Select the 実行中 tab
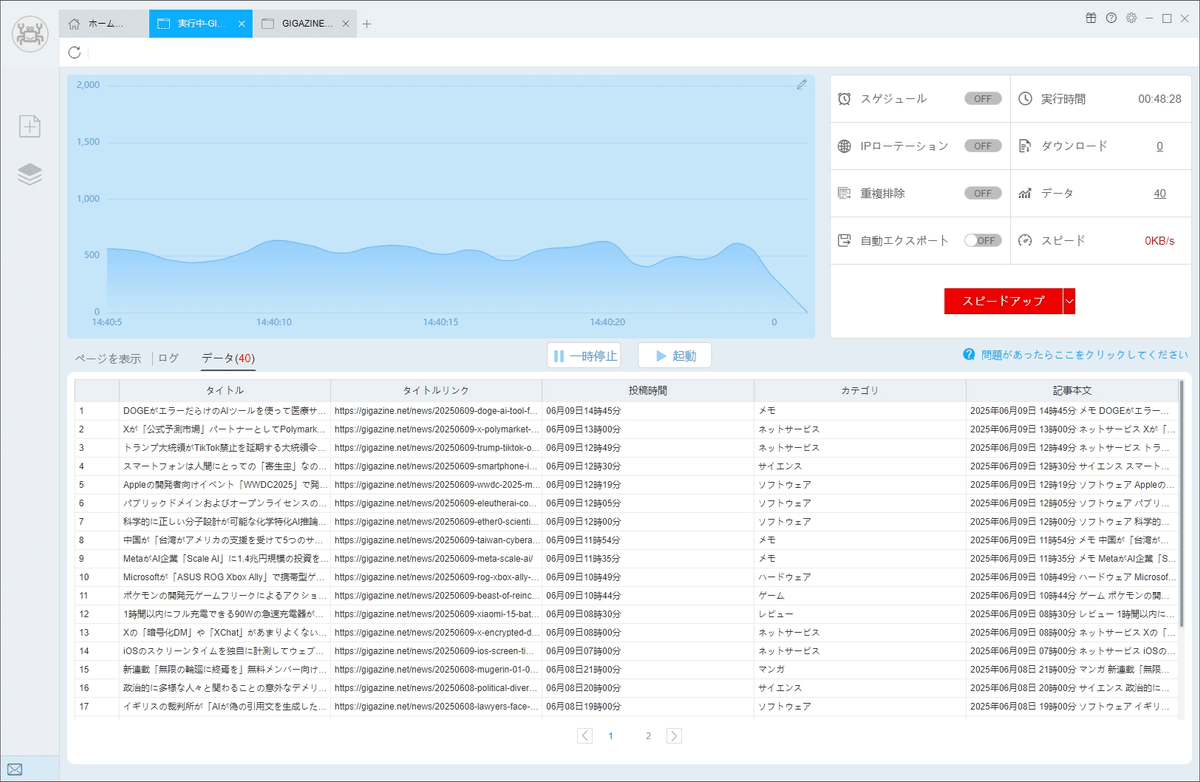Viewport: 1200px width, 782px height. coord(200,24)
